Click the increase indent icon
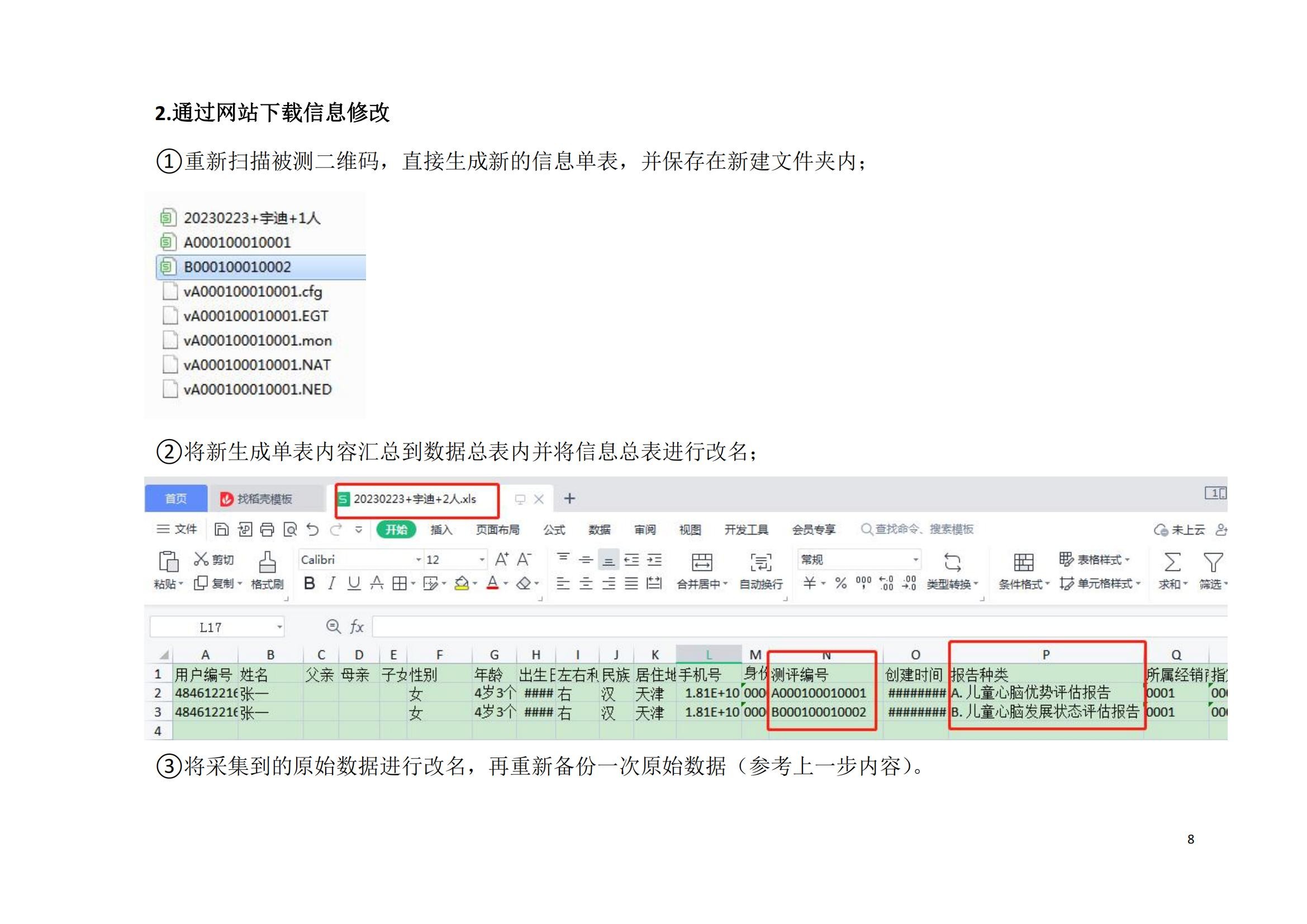The image size is (1307, 924). [x=655, y=560]
